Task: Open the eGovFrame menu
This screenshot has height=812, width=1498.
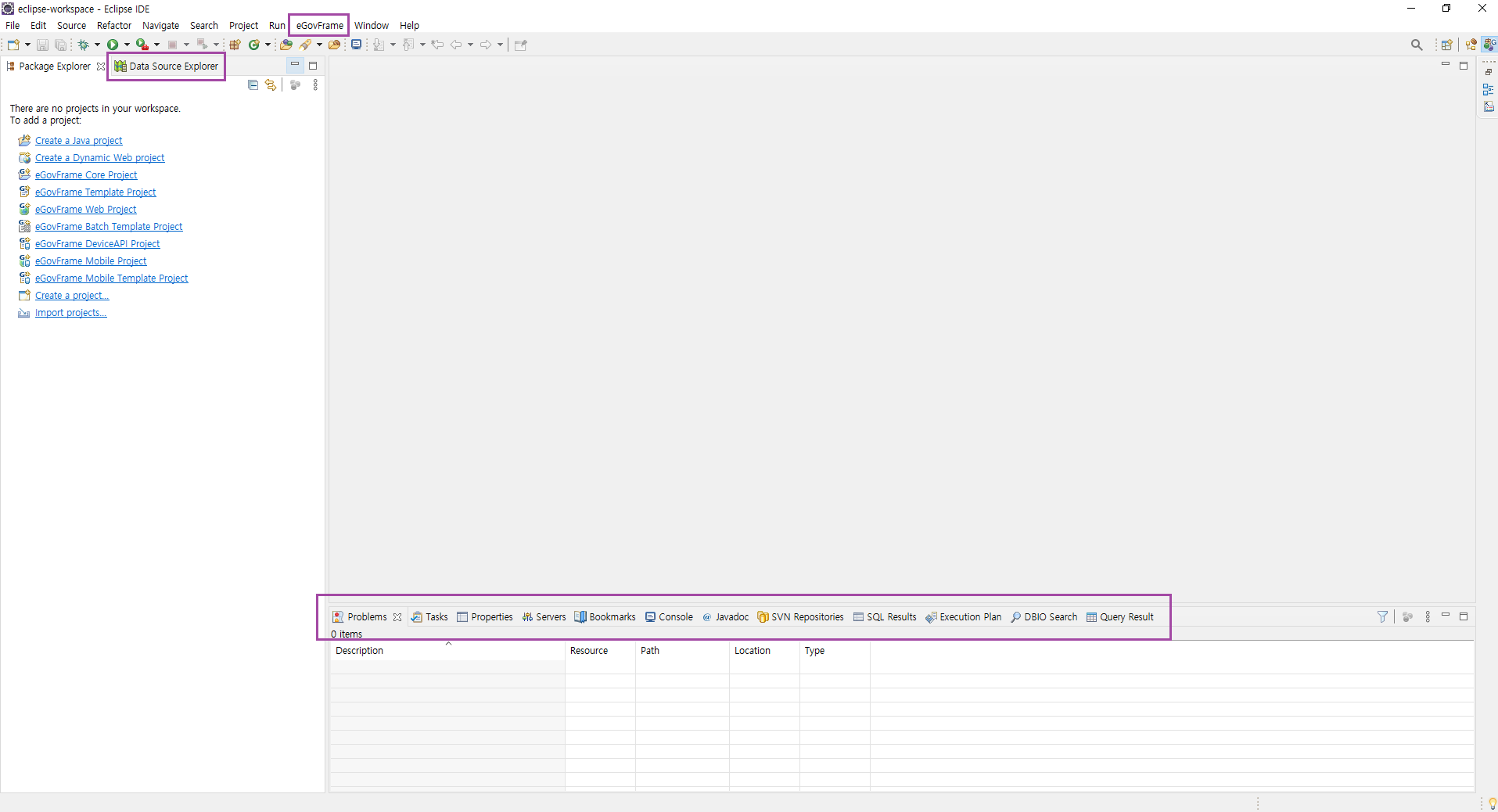Action: [319, 26]
